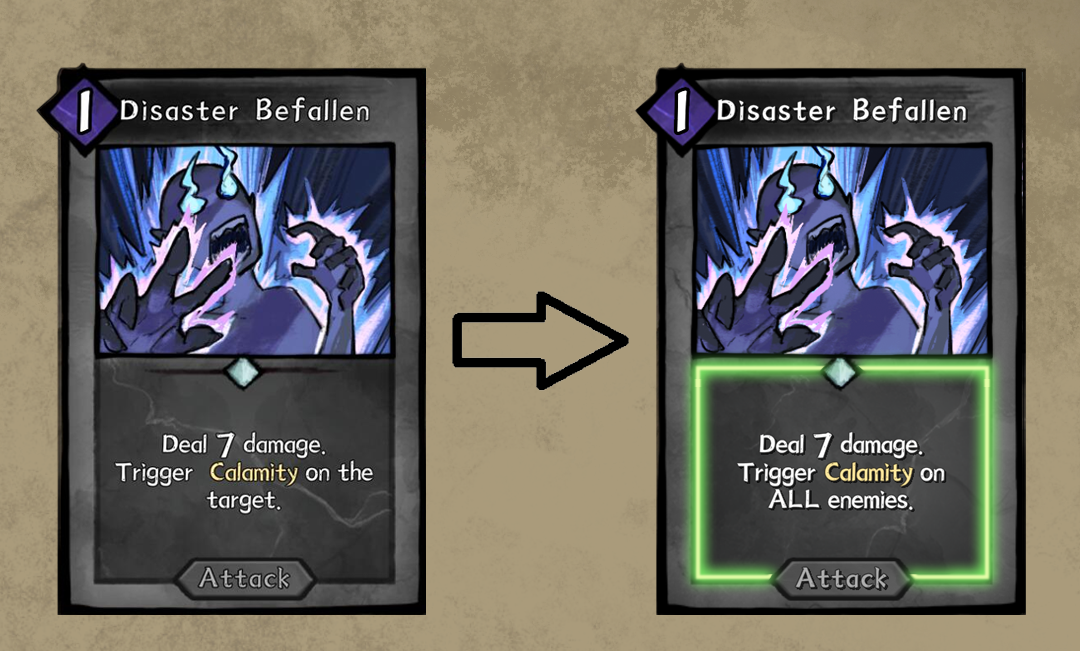Click the right card's teal diamond ornament
1080x651 pixels.
coord(840,372)
